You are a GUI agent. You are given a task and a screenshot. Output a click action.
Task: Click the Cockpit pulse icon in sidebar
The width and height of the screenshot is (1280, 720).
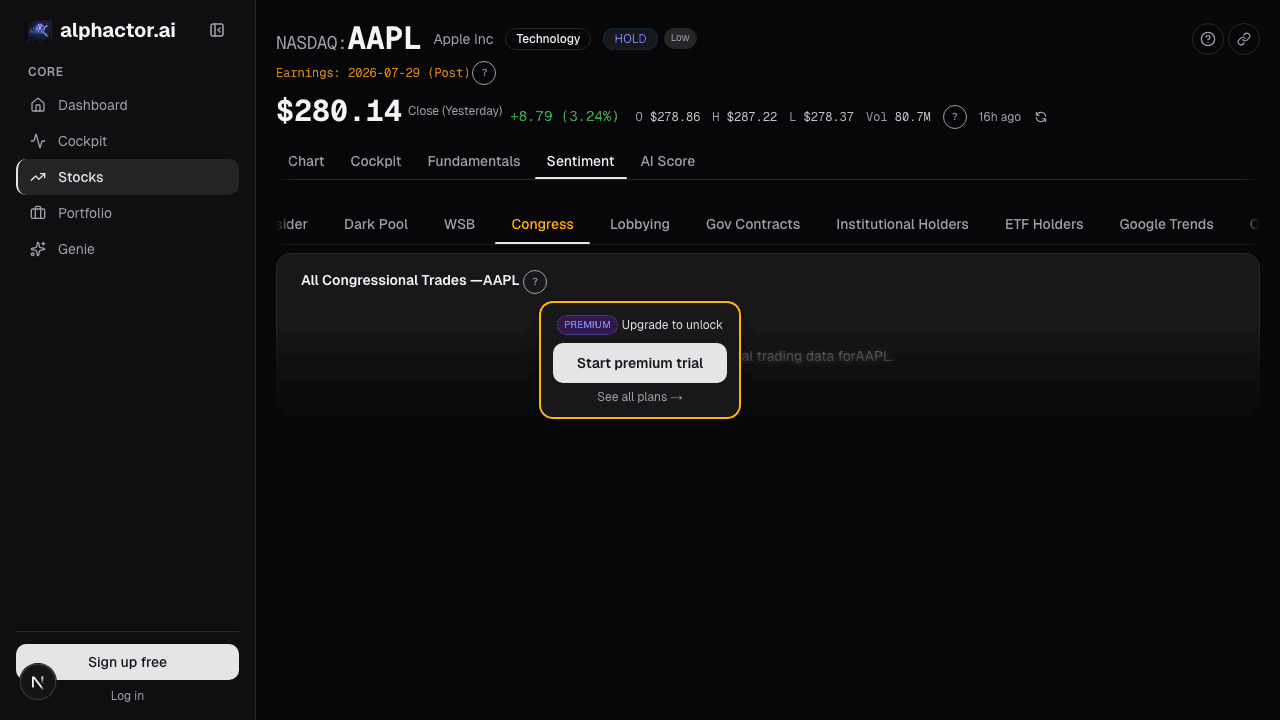click(x=38, y=141)
